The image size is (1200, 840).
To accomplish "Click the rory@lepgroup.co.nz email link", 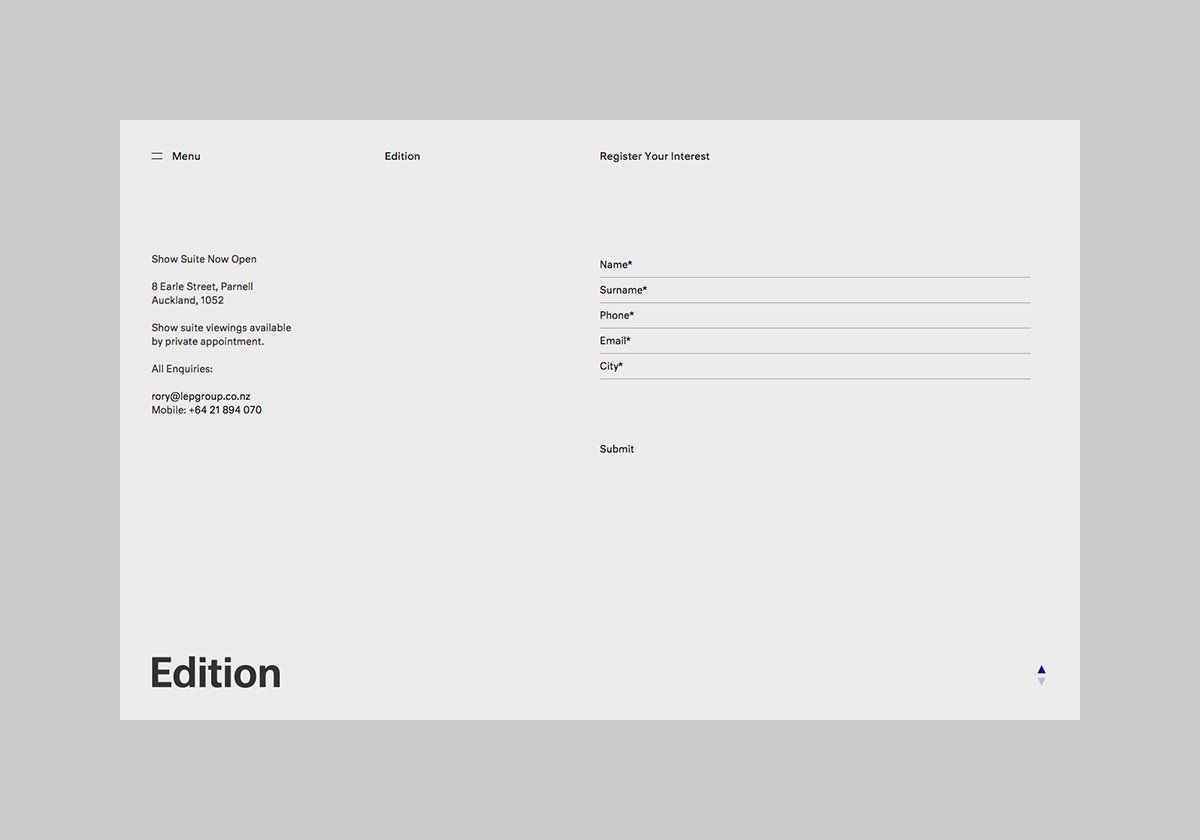I will [201, 396].
